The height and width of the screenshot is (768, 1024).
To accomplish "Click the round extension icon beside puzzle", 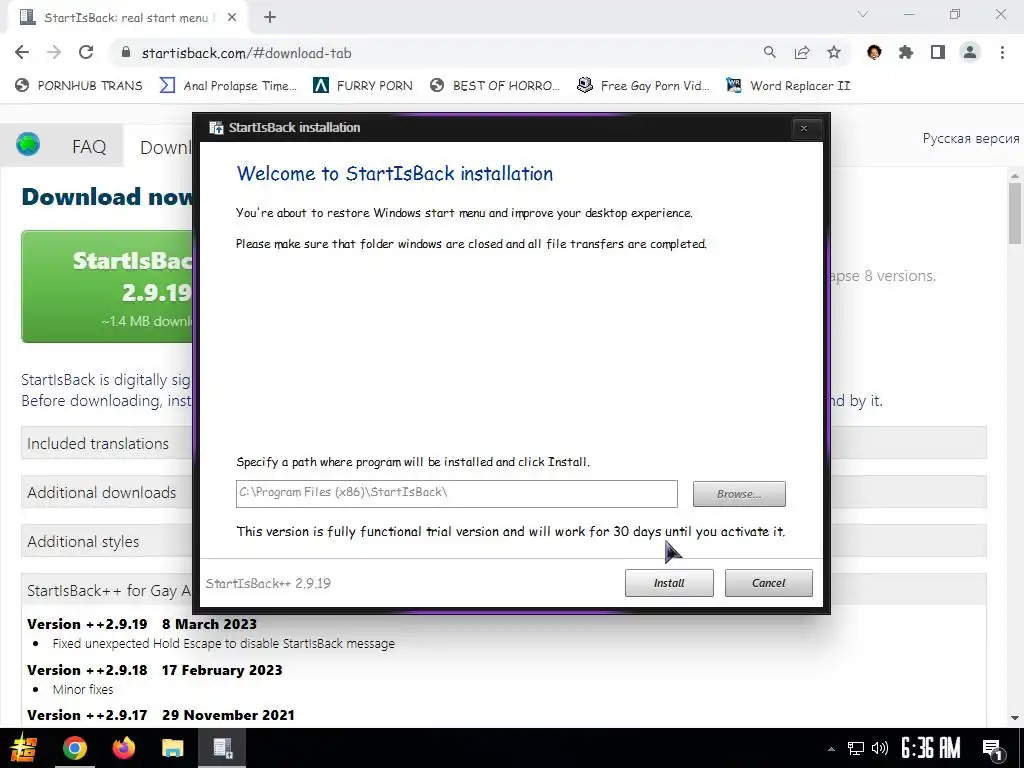I will [x=874, y=52].
